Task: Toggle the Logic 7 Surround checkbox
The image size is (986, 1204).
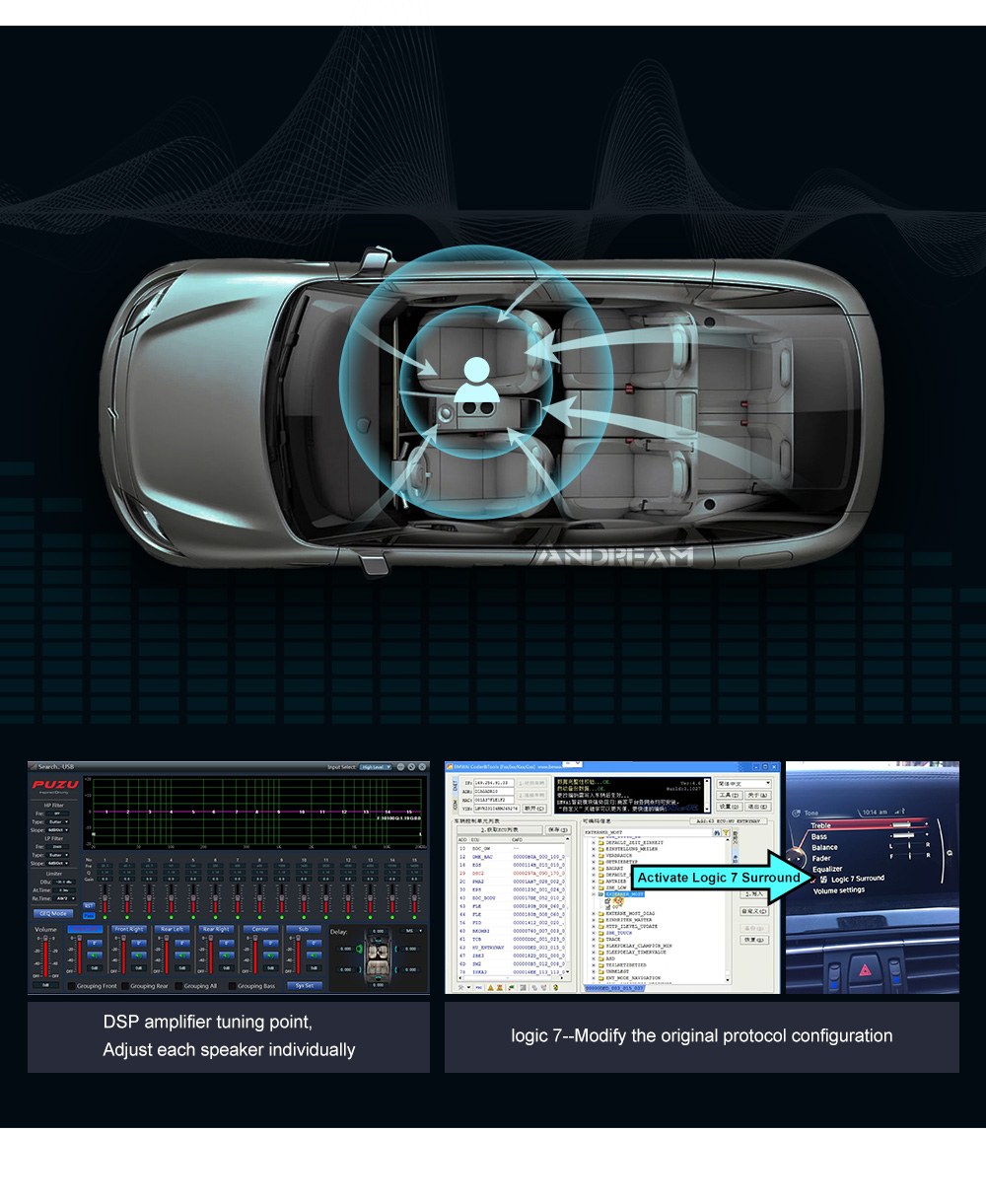Action: coord(823,879)
